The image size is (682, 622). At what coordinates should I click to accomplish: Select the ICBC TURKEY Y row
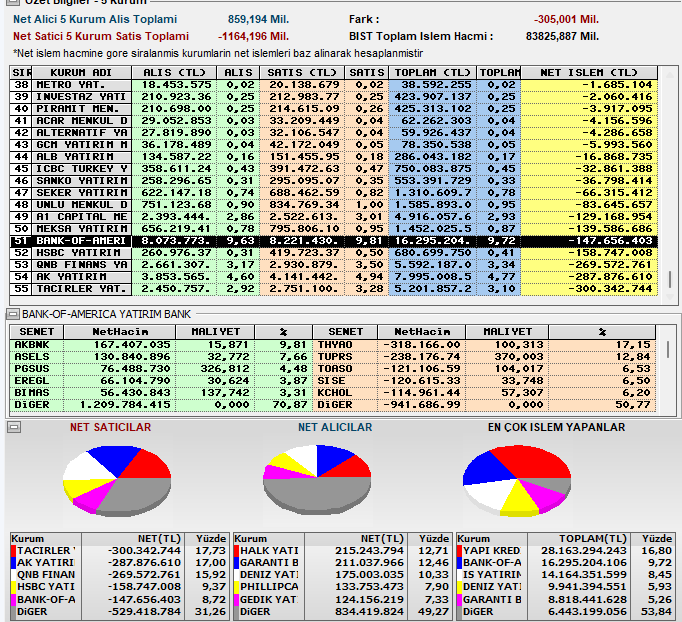334,169
